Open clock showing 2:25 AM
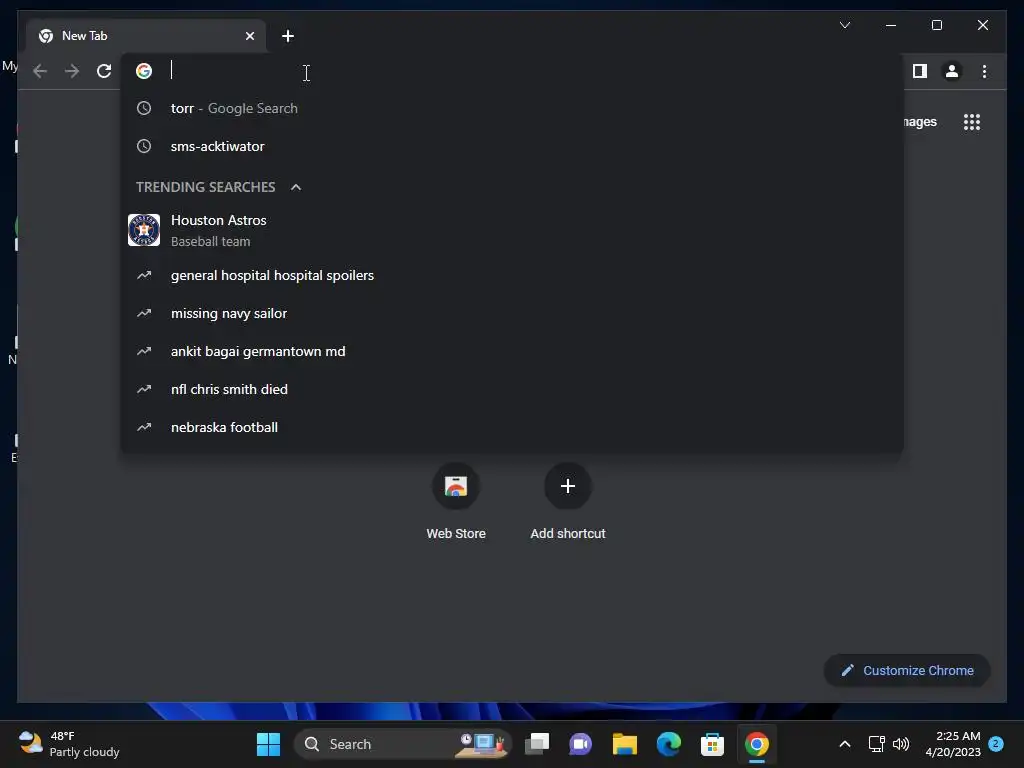 tap(953, 744)
